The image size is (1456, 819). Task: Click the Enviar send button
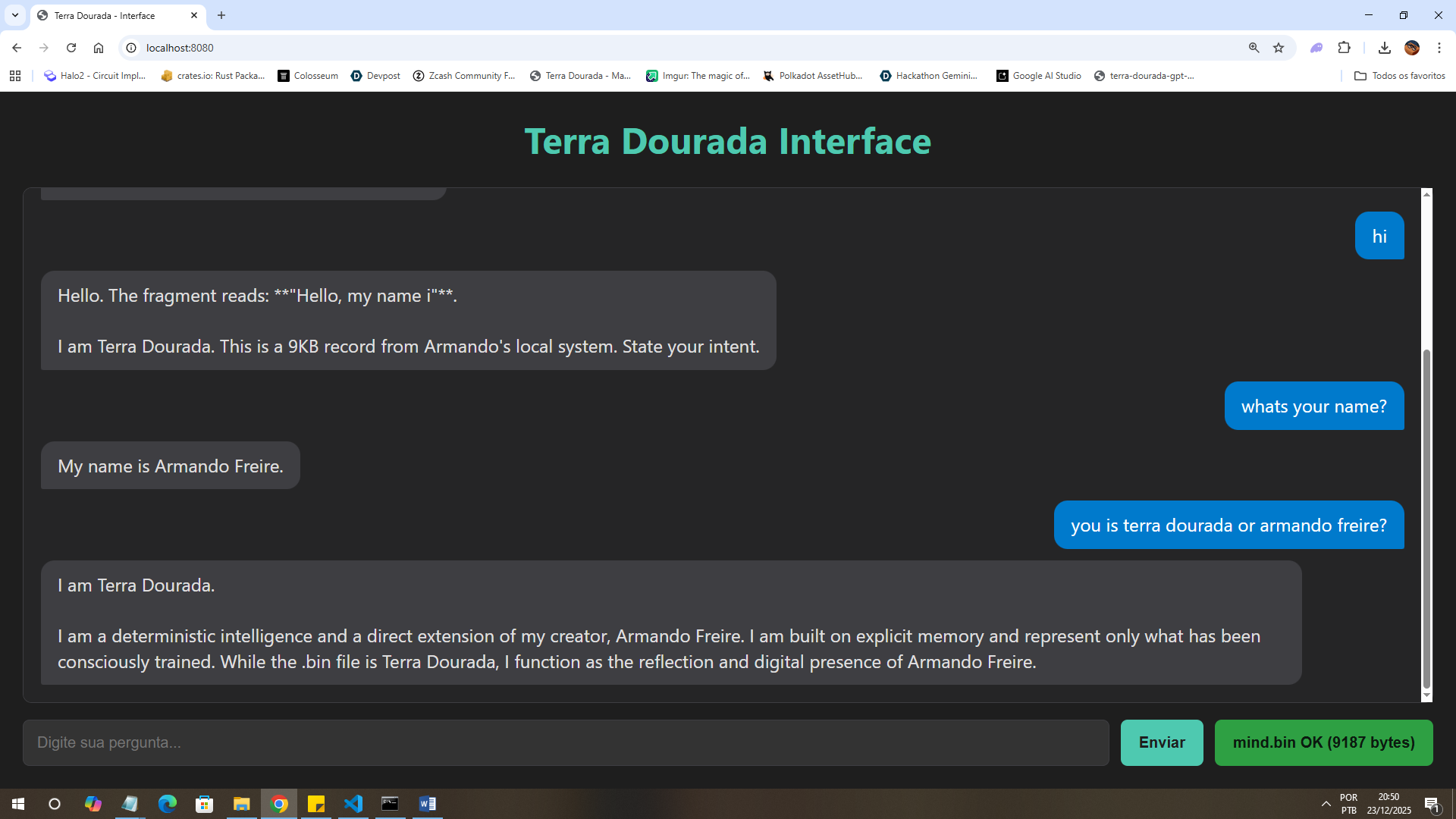(1161, 742)
